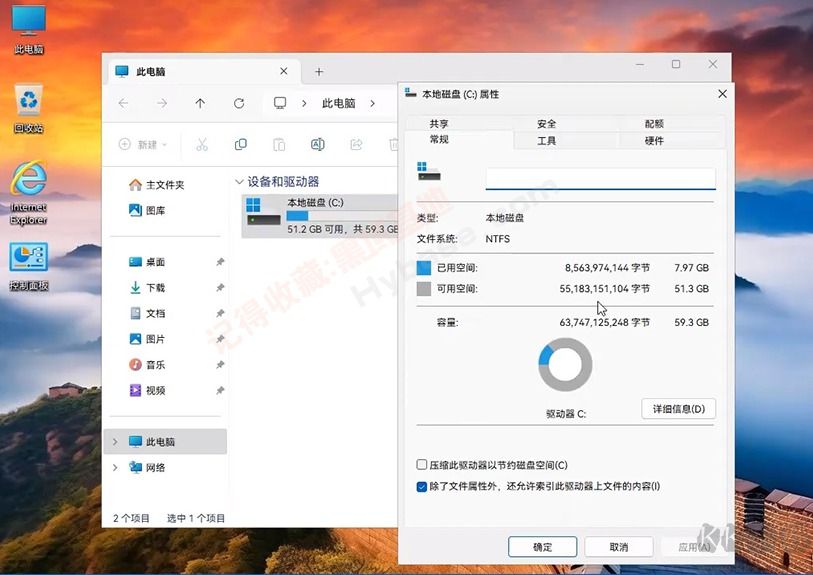
Task: Open a new Explorer tab with plus
Action: click(x=319, y=72)
